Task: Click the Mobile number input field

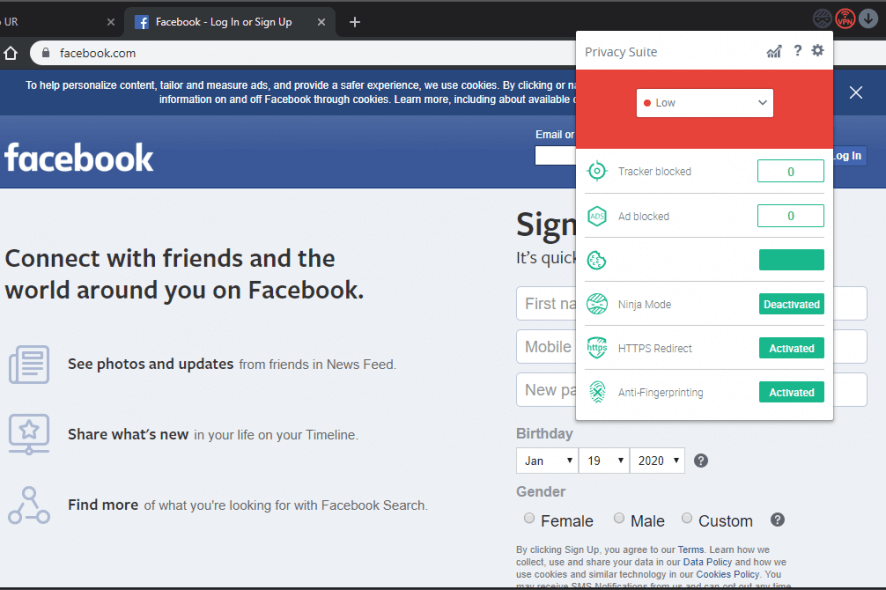Action: 546,346
